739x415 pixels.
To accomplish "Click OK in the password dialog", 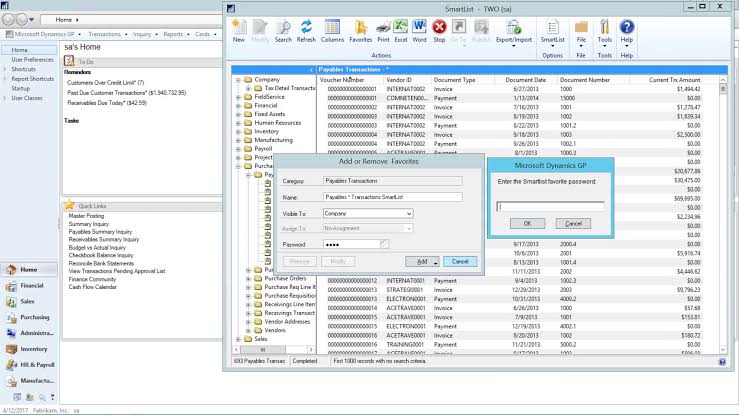I will tap(527, 224).
